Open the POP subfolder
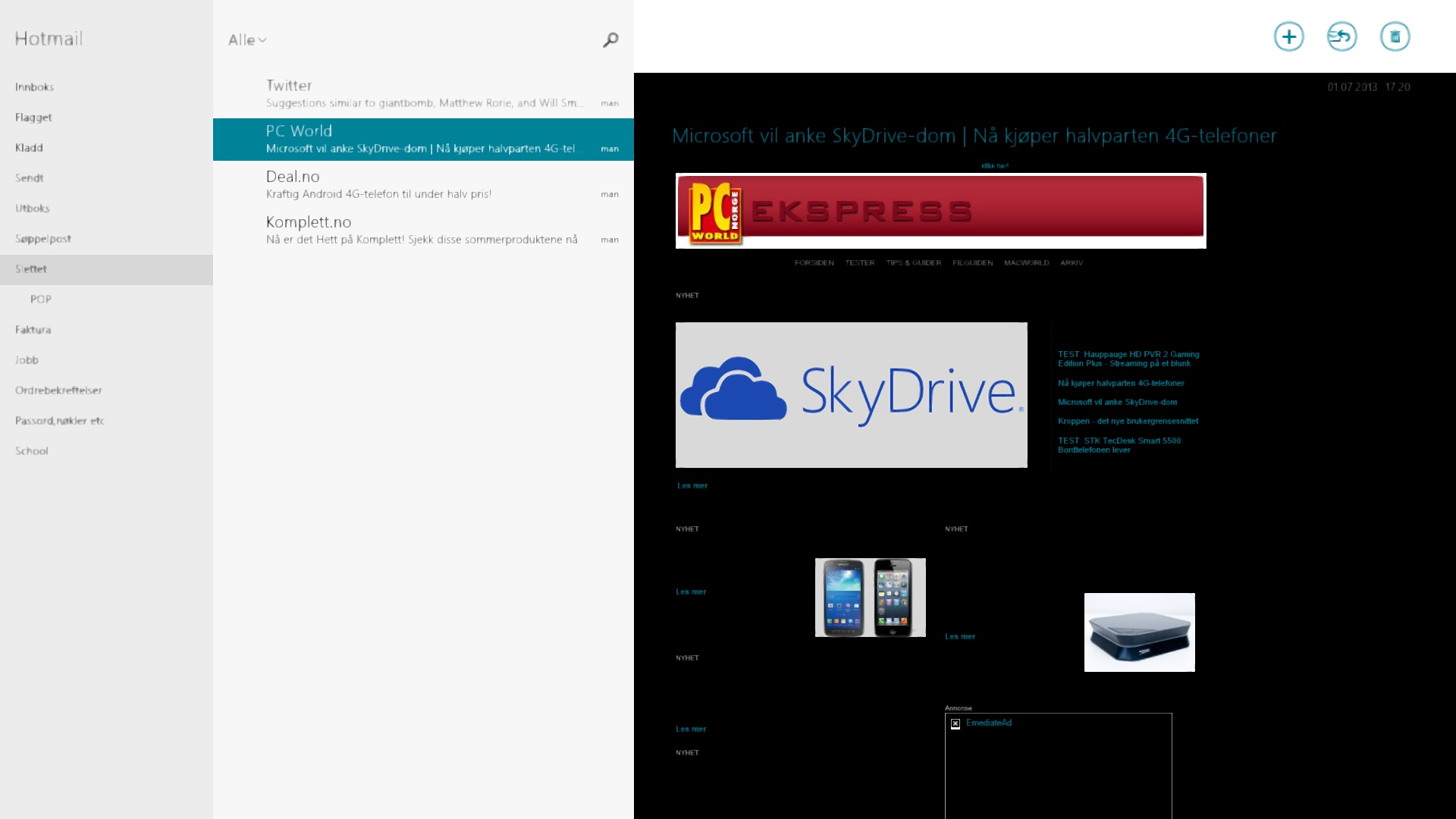The height and width of the screenshot is (819, 1456). coord(106,300)
